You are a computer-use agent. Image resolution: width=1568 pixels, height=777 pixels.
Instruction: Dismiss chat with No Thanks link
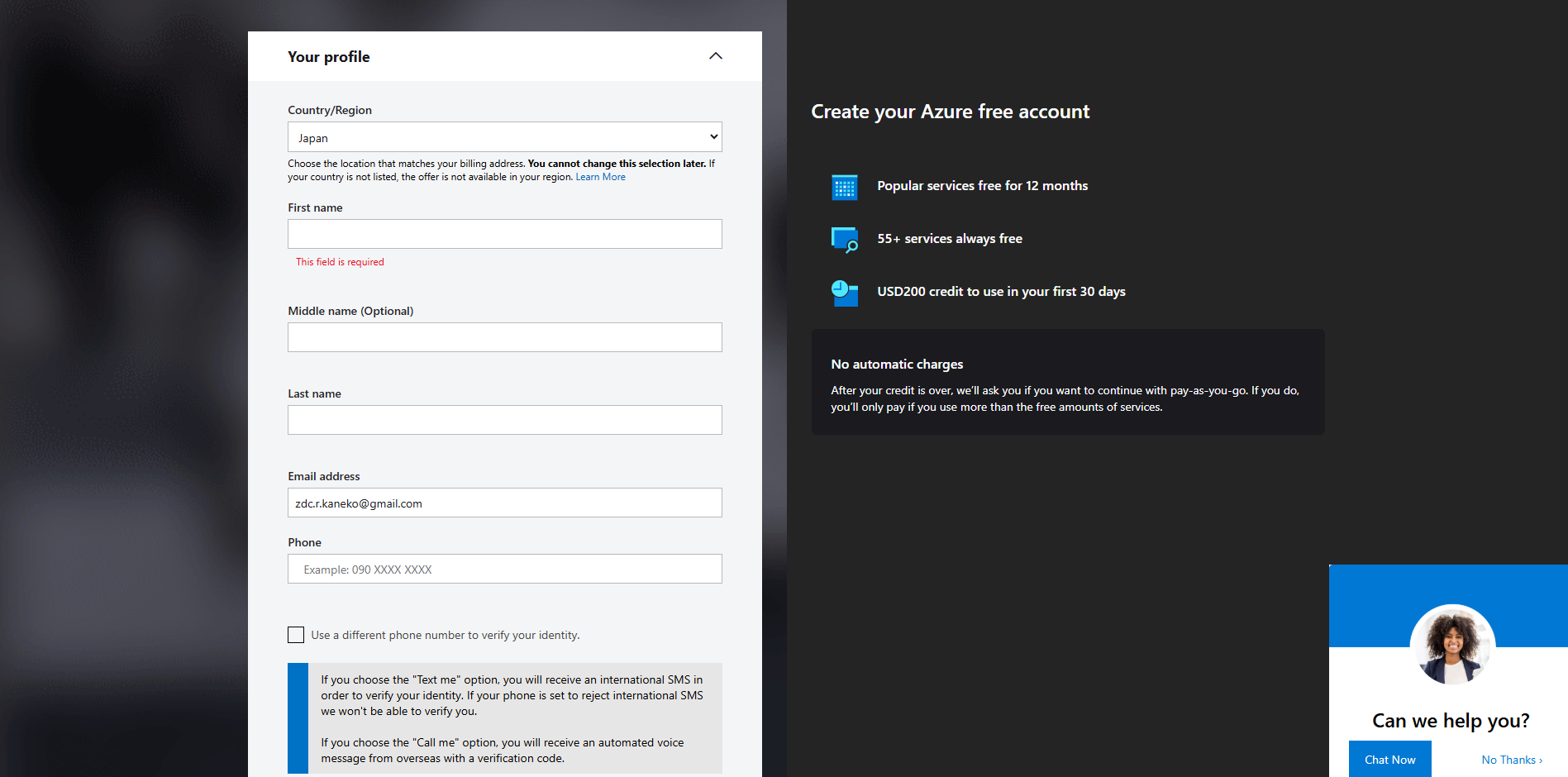pyautogui.click(x=1511, y=760)
